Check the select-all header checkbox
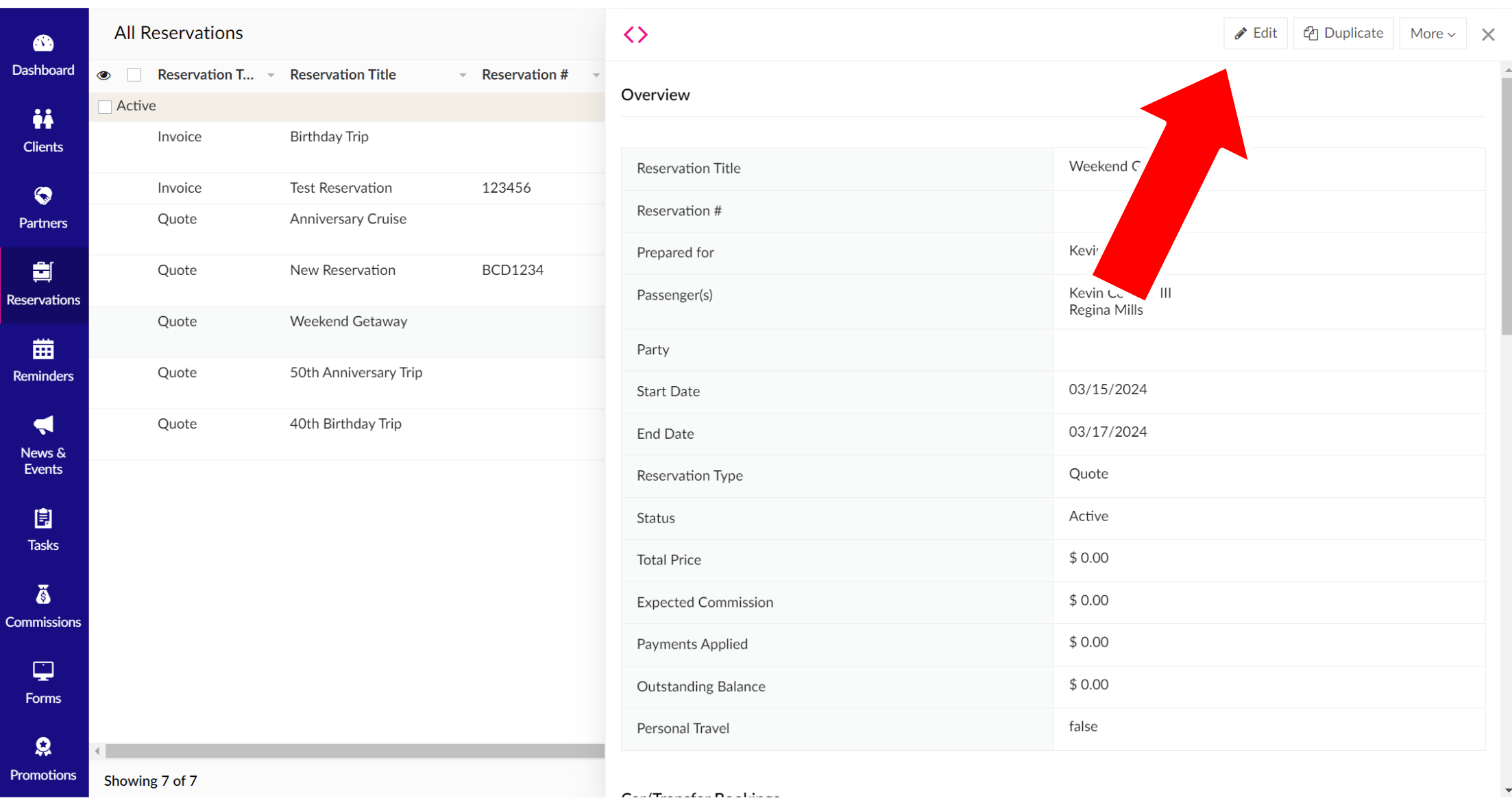The image size is (1512, 805). pos(134,75)
